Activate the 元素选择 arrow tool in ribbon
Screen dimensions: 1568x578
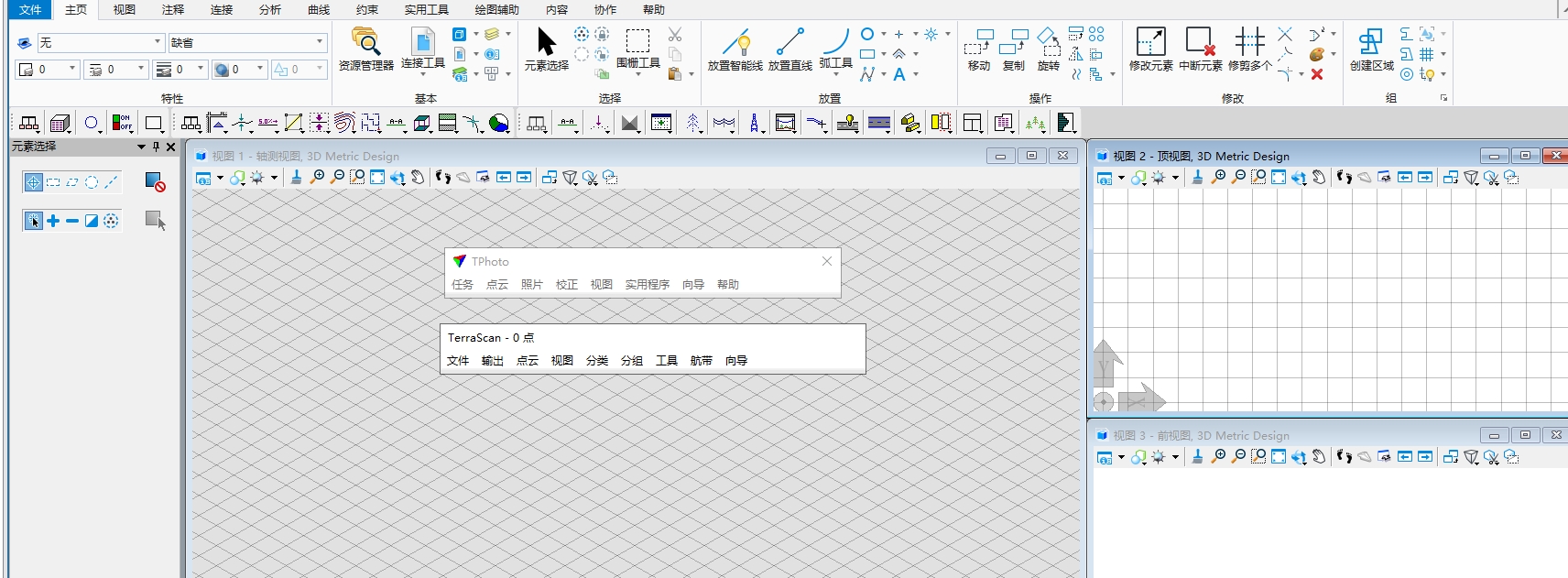coord(546,49)
